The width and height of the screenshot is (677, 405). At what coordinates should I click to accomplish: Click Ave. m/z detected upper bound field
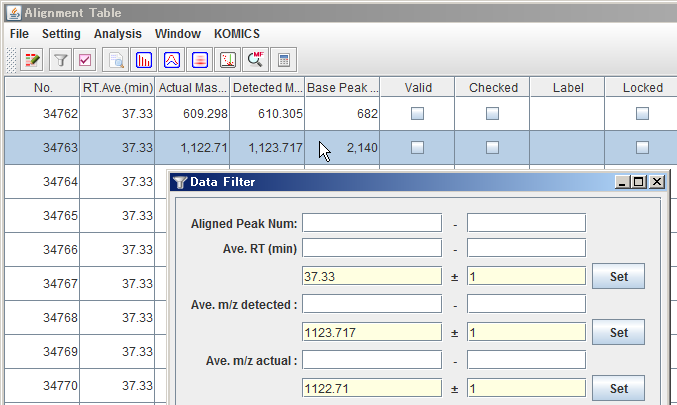click(526, 304)
